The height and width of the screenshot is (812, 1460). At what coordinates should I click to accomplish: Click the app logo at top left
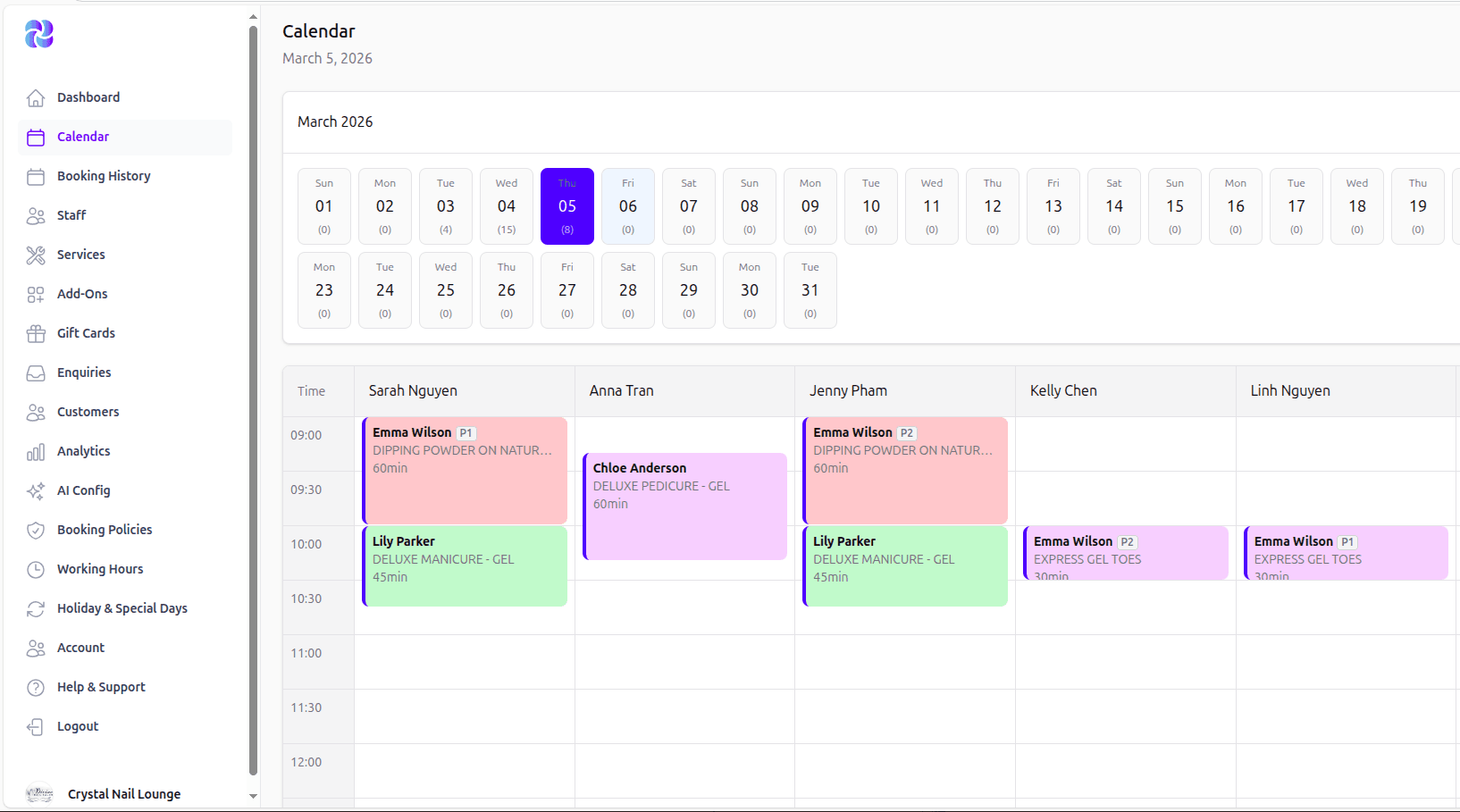tap(39, 34)
